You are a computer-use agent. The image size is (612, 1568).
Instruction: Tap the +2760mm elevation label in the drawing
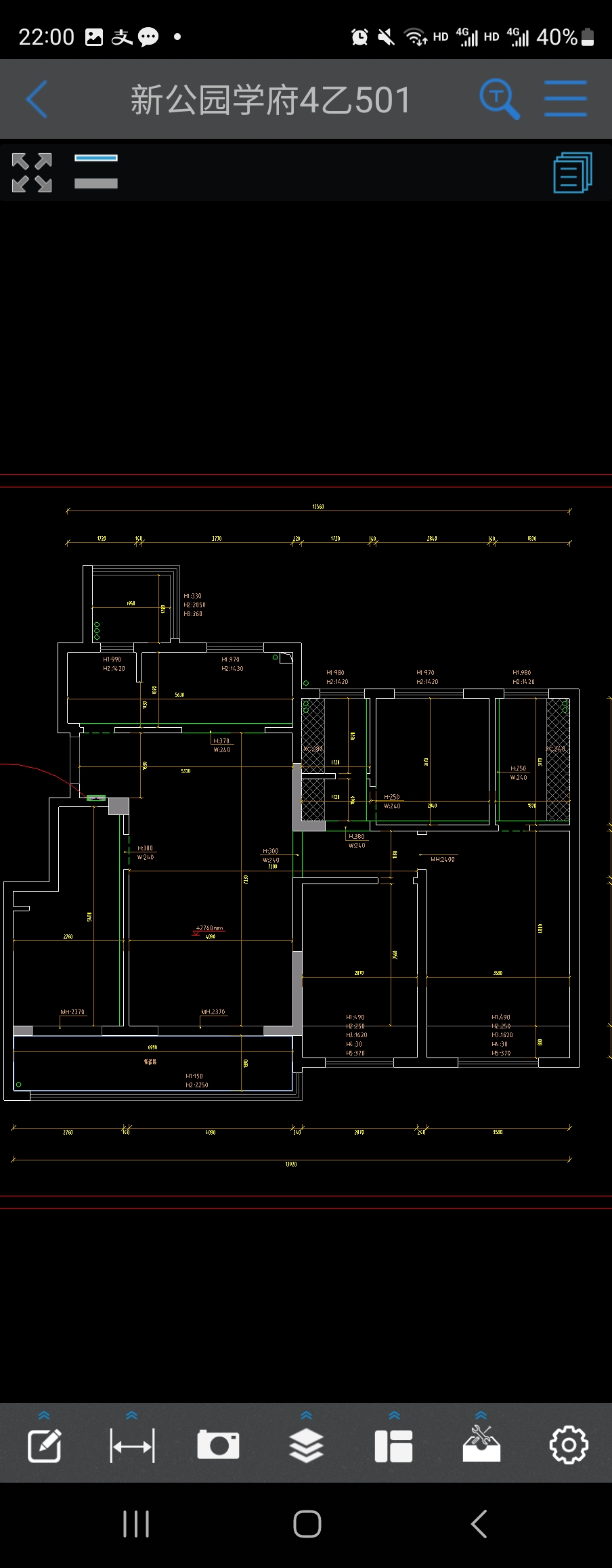pyautogui.click(x=209, y=928)
